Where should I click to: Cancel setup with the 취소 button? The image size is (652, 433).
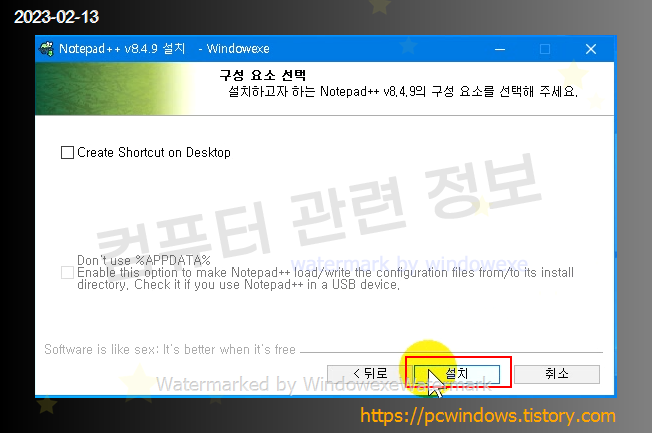[557, 374]
